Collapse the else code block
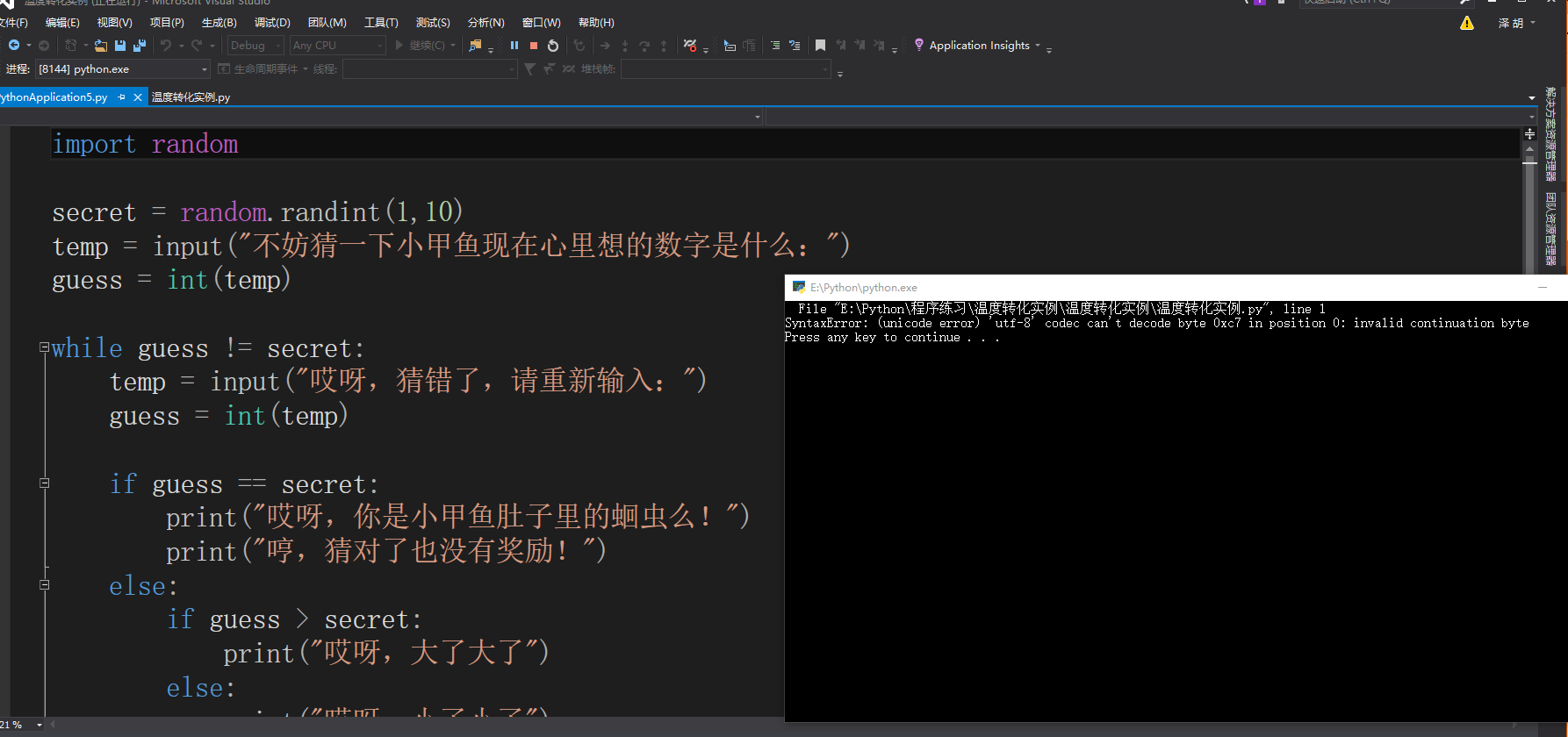Screen dimensions: 1568x737 coord(44,584)
